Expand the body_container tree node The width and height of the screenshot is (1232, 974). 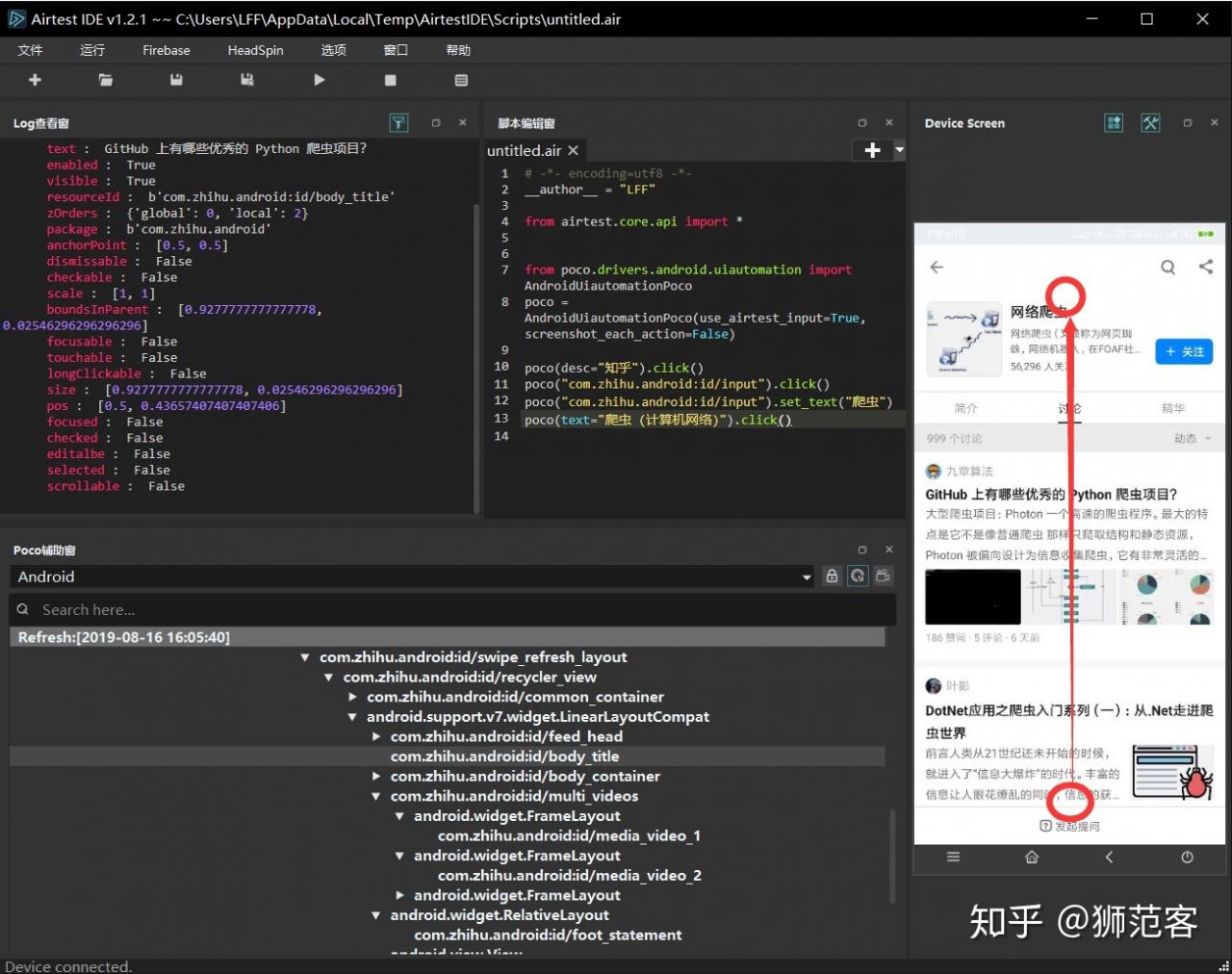pos(376,776)
